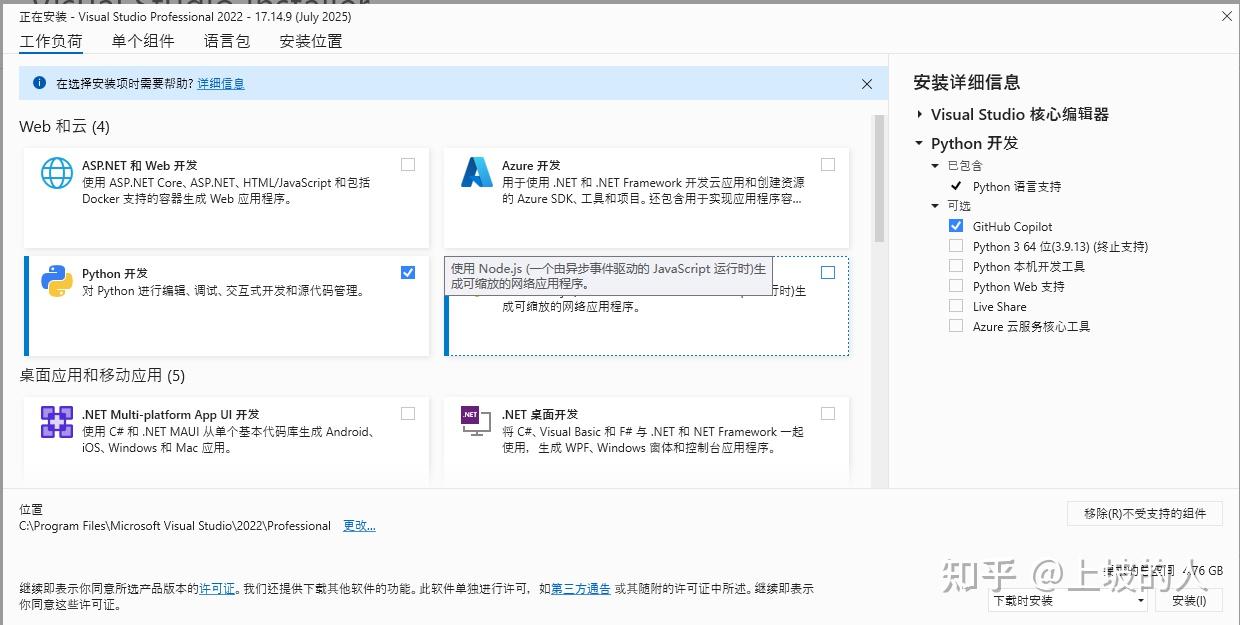Image resolution: width=1240 pixels, height=625 pixels.
Task: Click the Python workload logo icon
Action: coord(57,281)
